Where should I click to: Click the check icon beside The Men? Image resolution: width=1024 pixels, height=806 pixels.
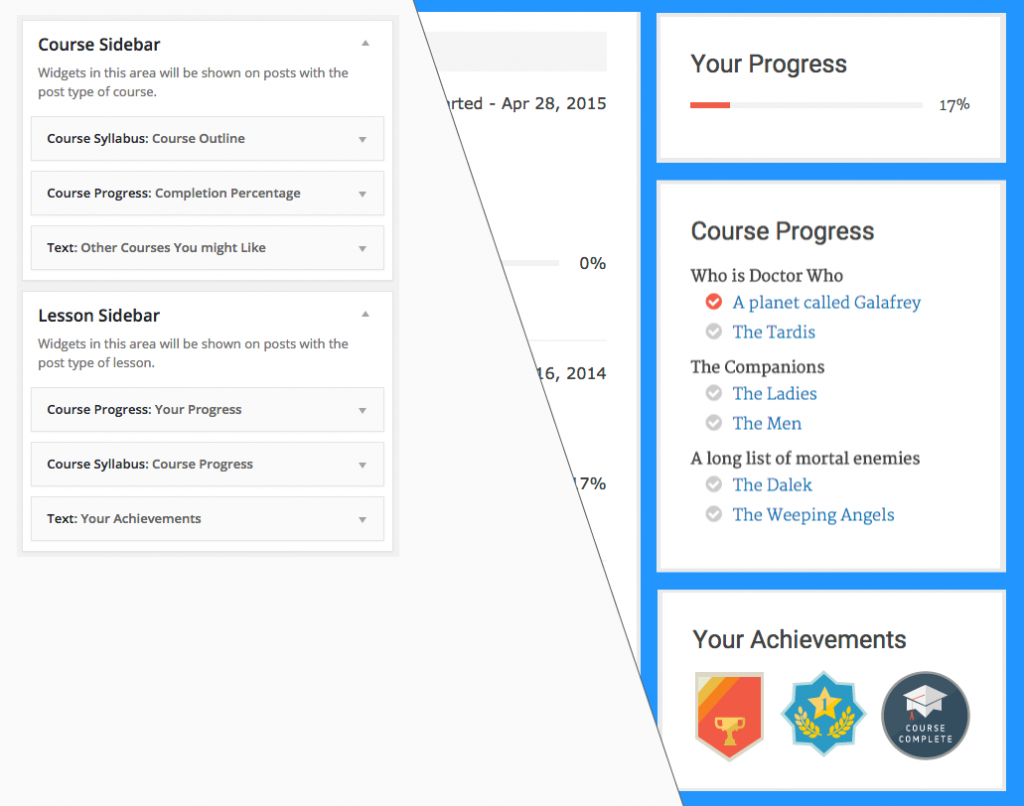click(x=713, y=423)
